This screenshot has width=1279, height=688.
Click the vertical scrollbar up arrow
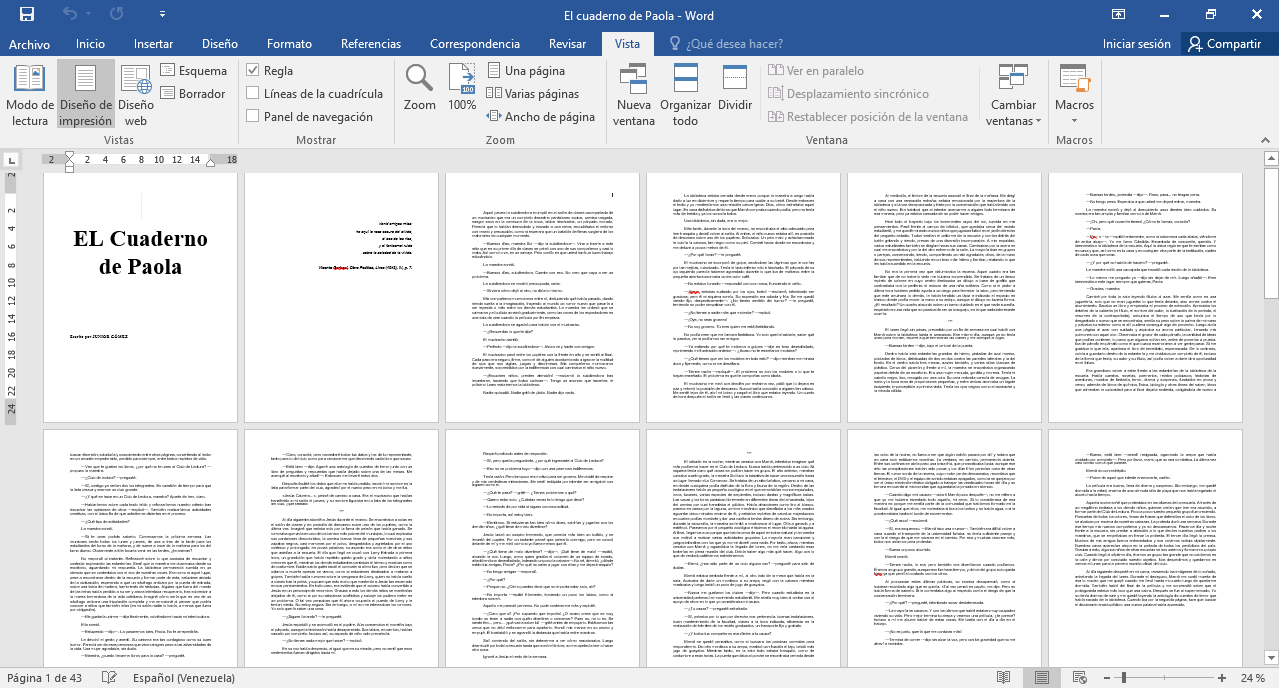[x=1270, y=160]
